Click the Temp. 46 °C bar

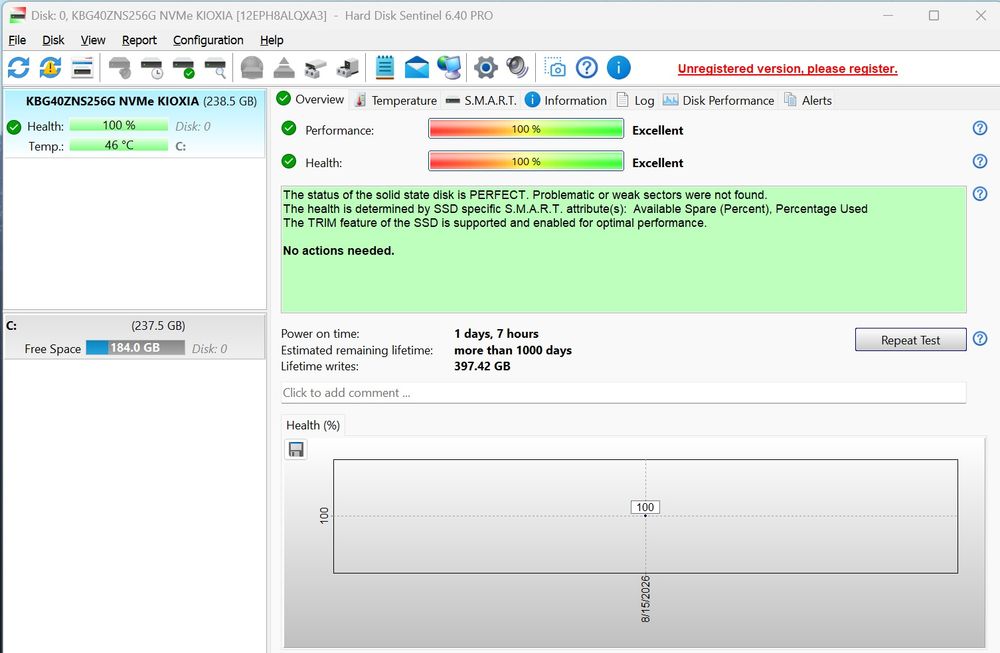[x=119, y=145]
